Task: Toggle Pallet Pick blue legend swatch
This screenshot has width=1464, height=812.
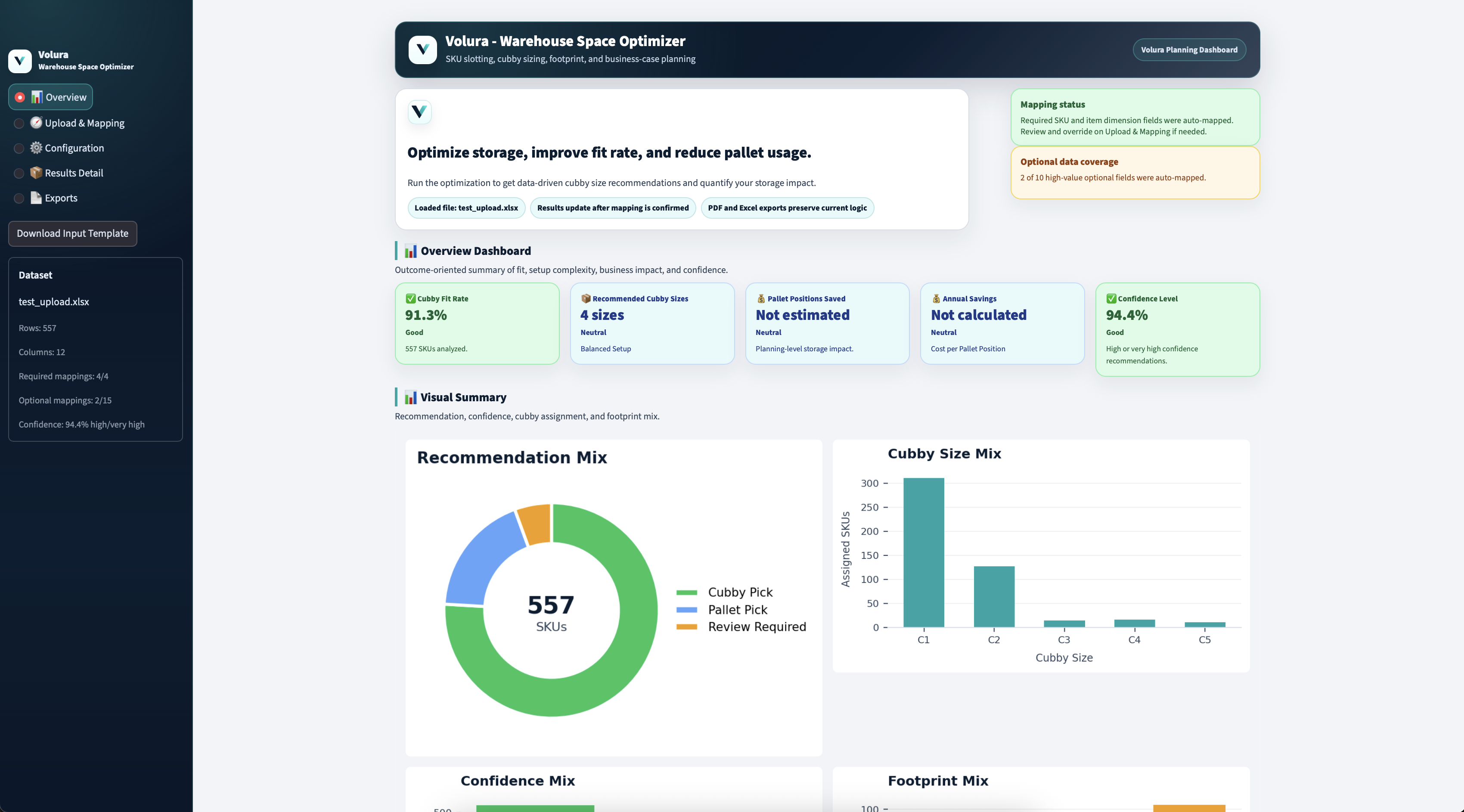Action: pyautogui.click(x=686, y=610)
